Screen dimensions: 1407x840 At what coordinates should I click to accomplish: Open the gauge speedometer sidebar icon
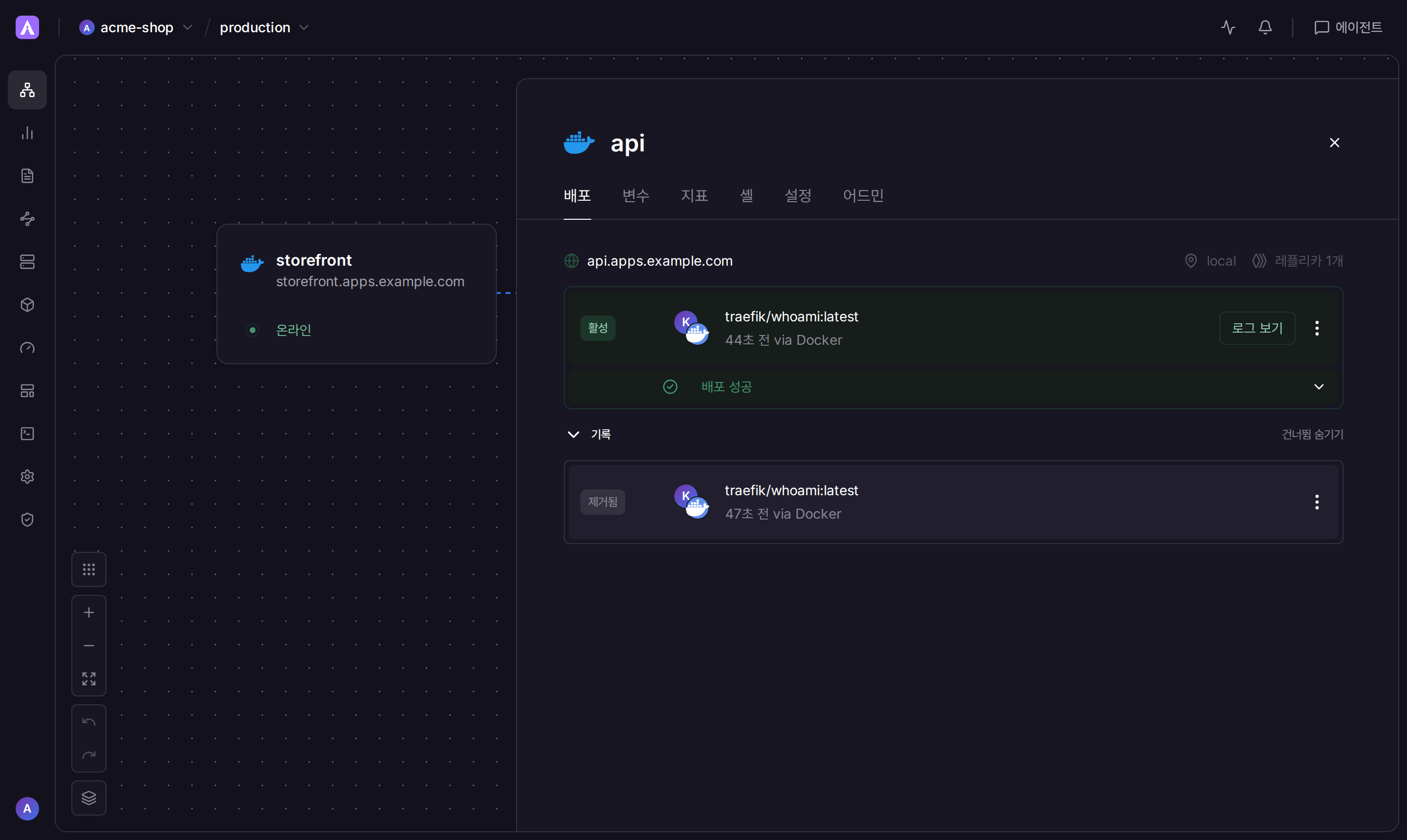pos(27,348)
